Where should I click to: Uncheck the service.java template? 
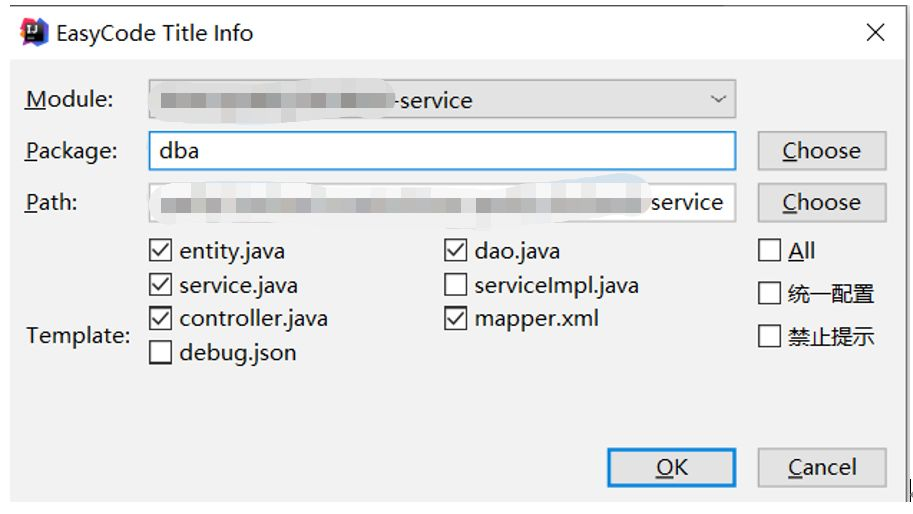[161, 285]
